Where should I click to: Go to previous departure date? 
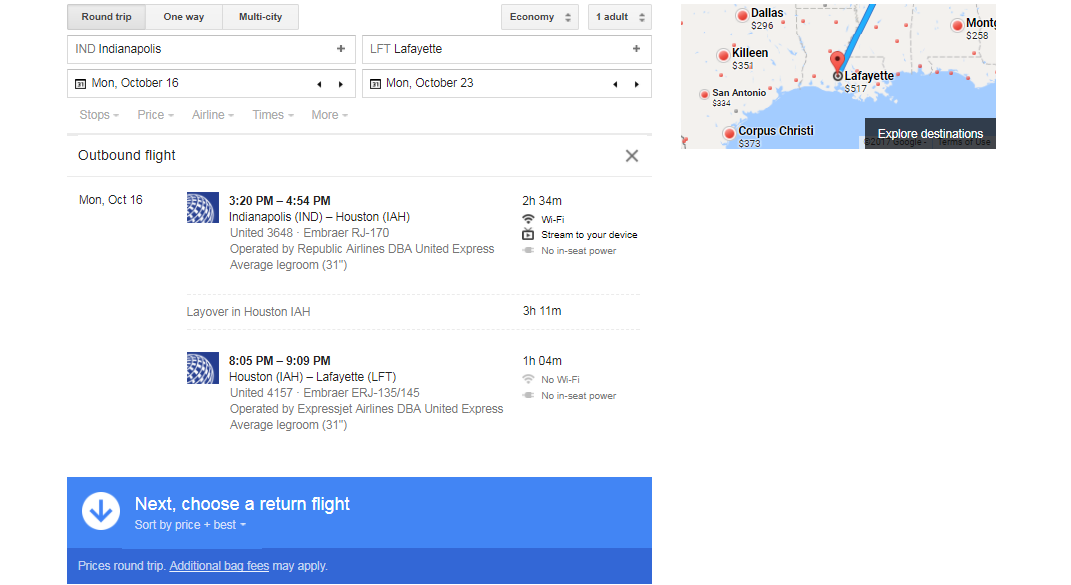coord(319,84)
